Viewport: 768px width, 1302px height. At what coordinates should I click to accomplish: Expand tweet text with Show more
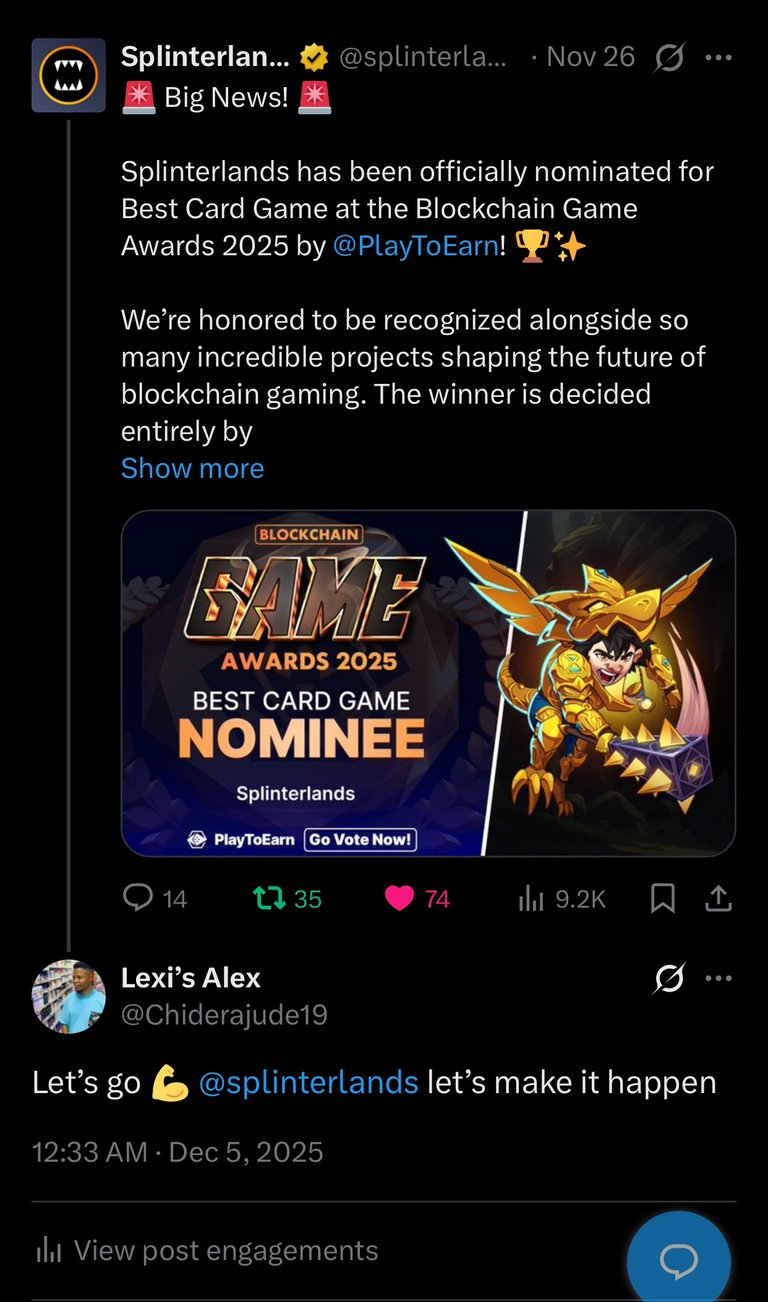click(x=192, y=468)
